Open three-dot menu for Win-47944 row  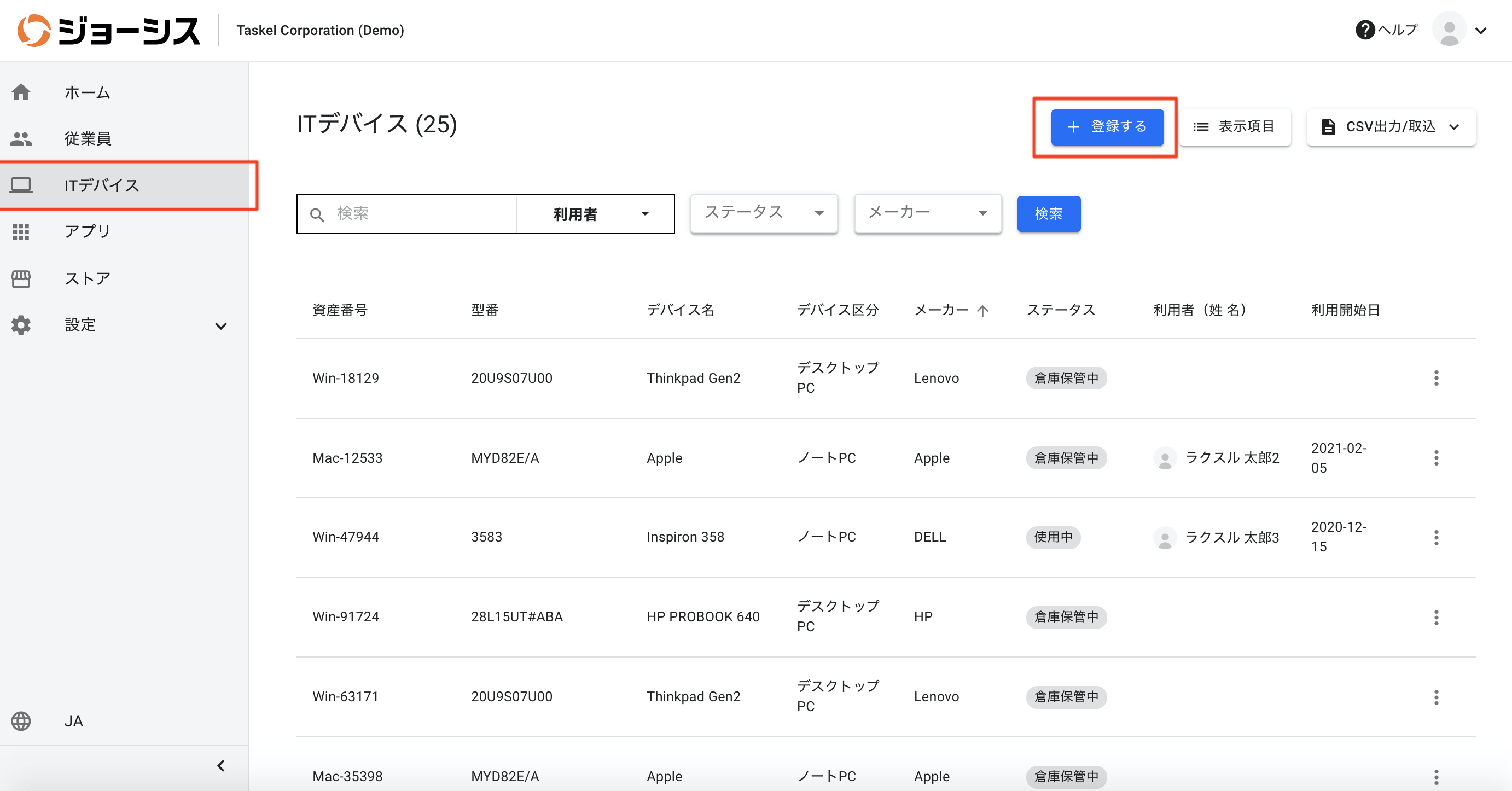tap(1436, 537)
